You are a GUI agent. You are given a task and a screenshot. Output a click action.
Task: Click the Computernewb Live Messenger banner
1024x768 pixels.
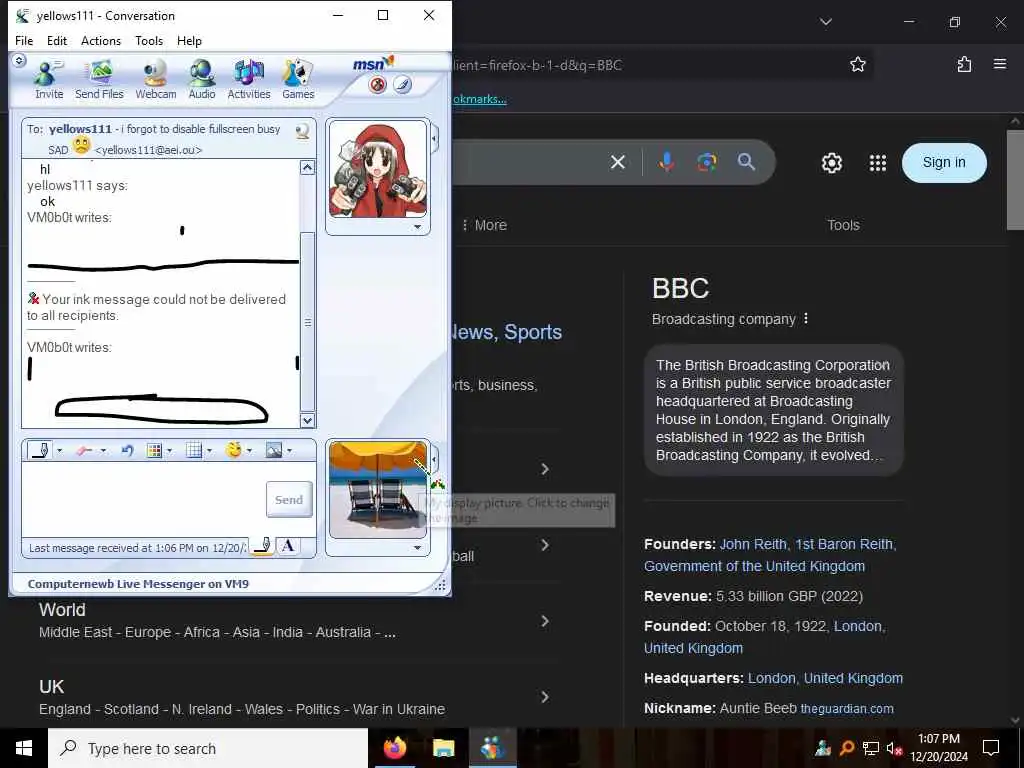[x=138, y=584]
